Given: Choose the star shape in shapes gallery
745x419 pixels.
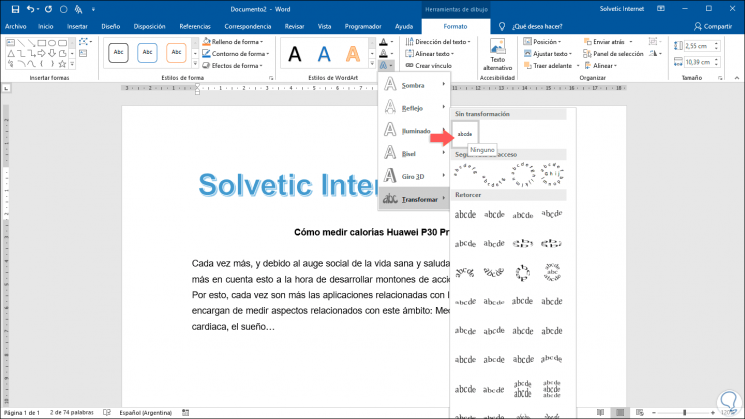Looking at the screenshot, I should [62, 64].
